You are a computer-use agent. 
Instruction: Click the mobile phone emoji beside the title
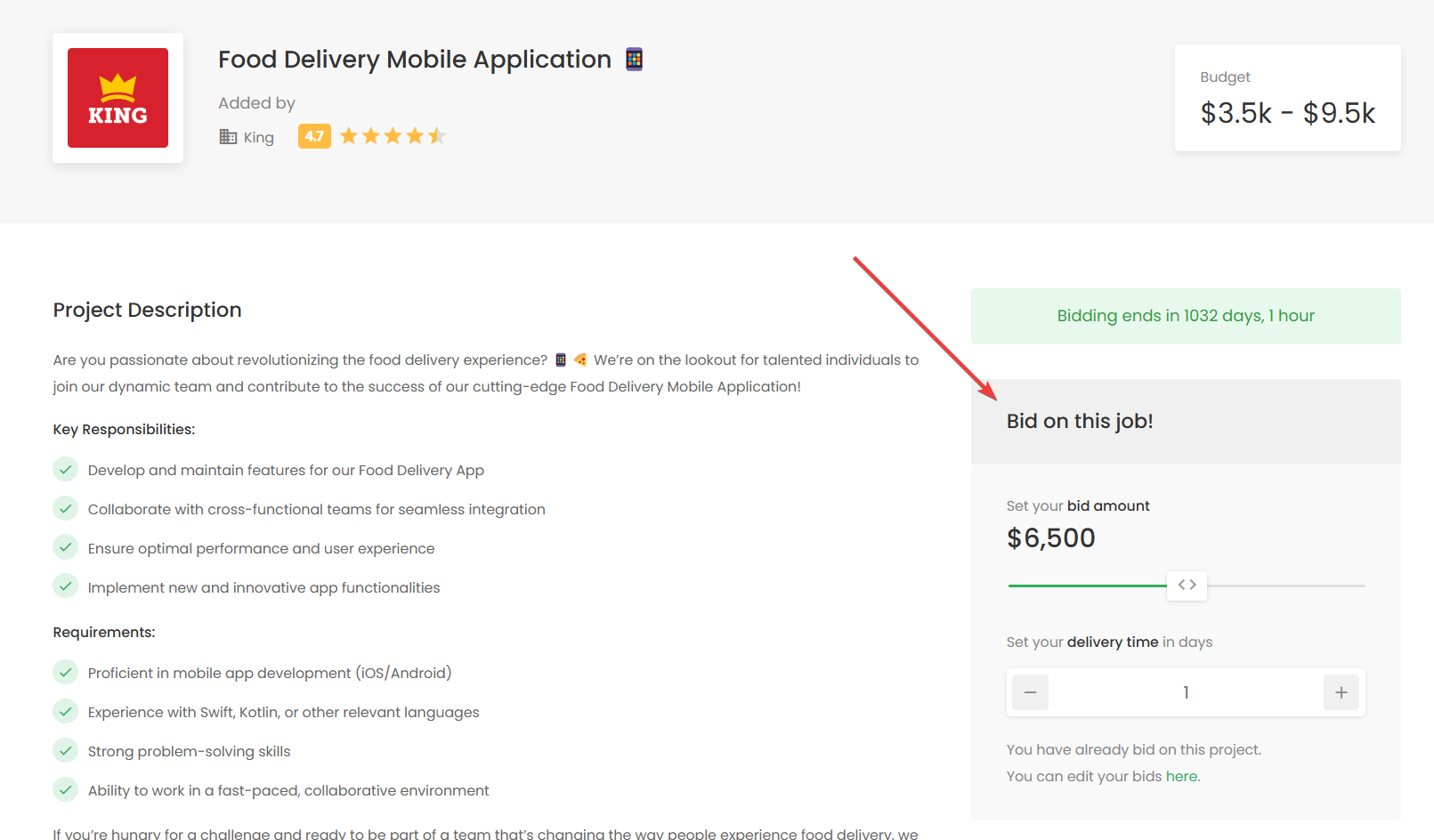tap(634, 60)
